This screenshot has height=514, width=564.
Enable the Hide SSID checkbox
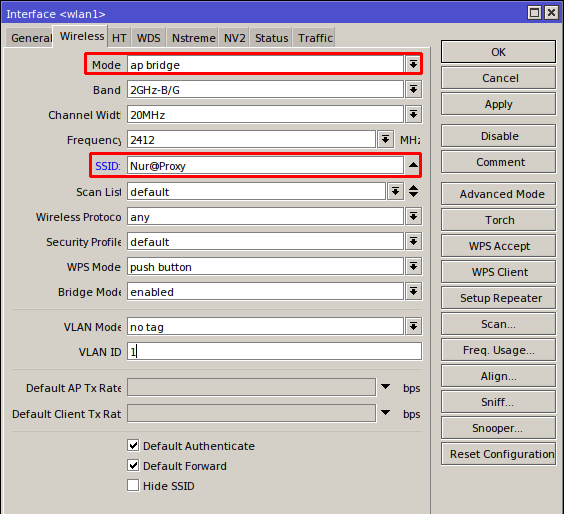pyautogui.click(x=133, y=485)
